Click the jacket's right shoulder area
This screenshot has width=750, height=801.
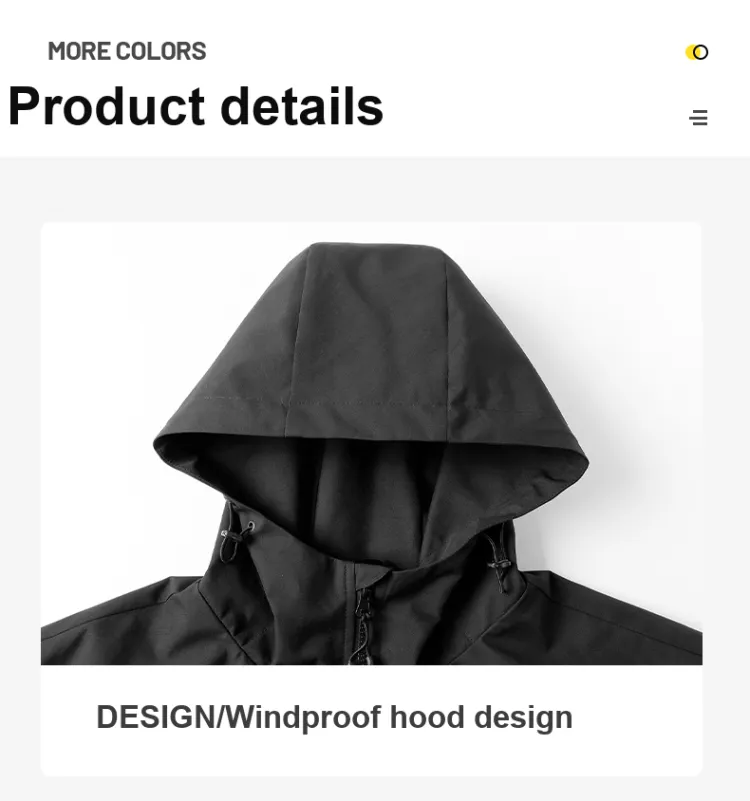pyautogui.click(x=613, y=618)
